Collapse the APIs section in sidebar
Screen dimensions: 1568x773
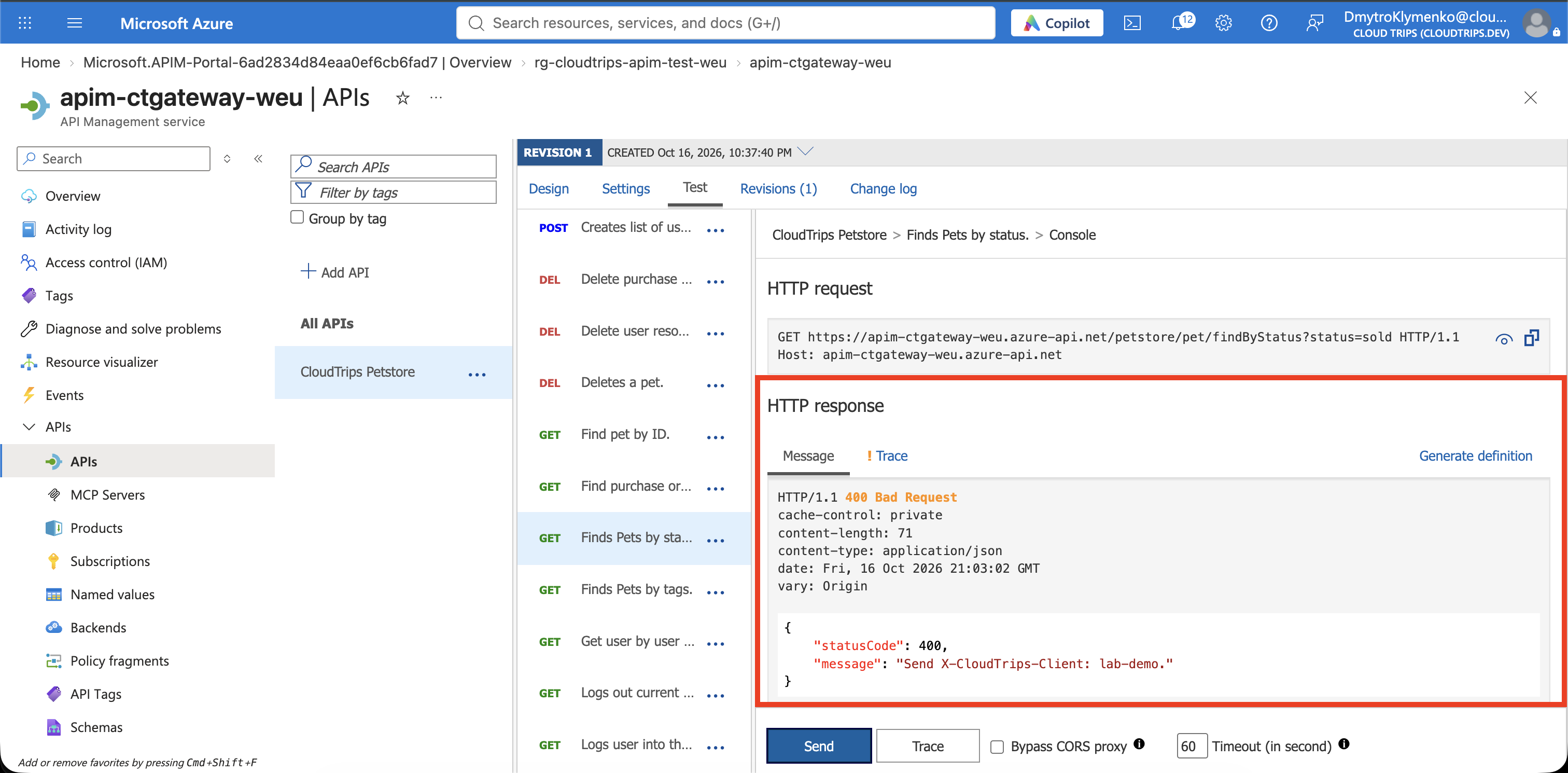pyautogui.click(x=29, y=427)
